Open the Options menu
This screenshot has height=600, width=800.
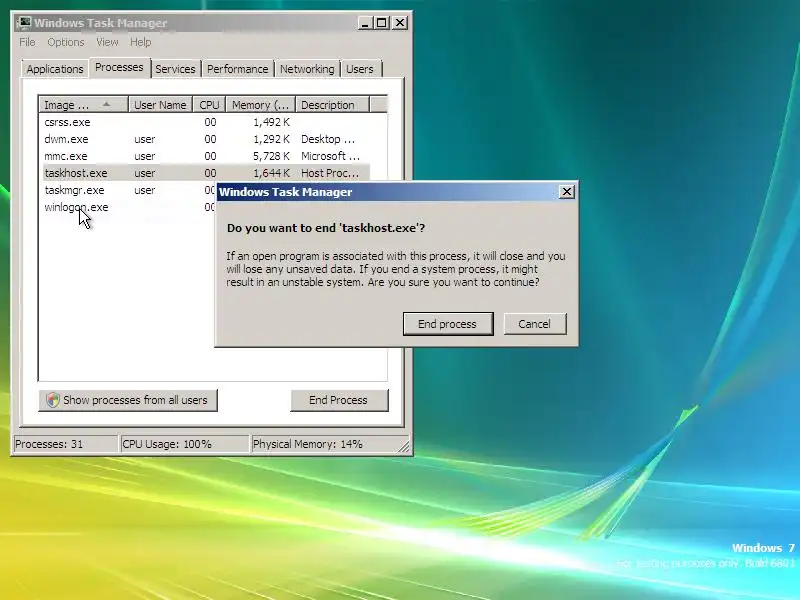pos(66,42)
